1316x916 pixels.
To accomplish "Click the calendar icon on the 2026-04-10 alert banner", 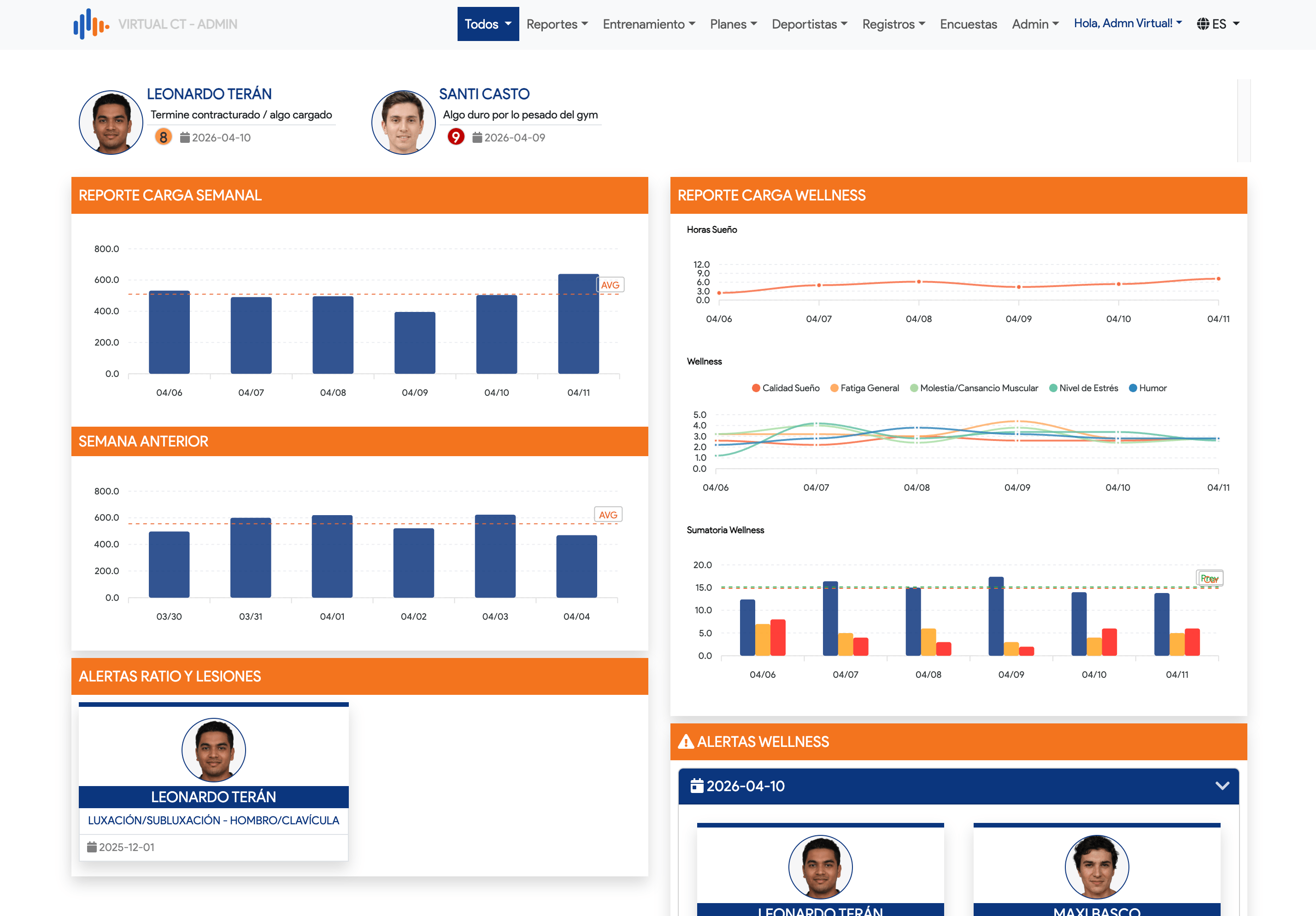I will (x=697, y=786).
